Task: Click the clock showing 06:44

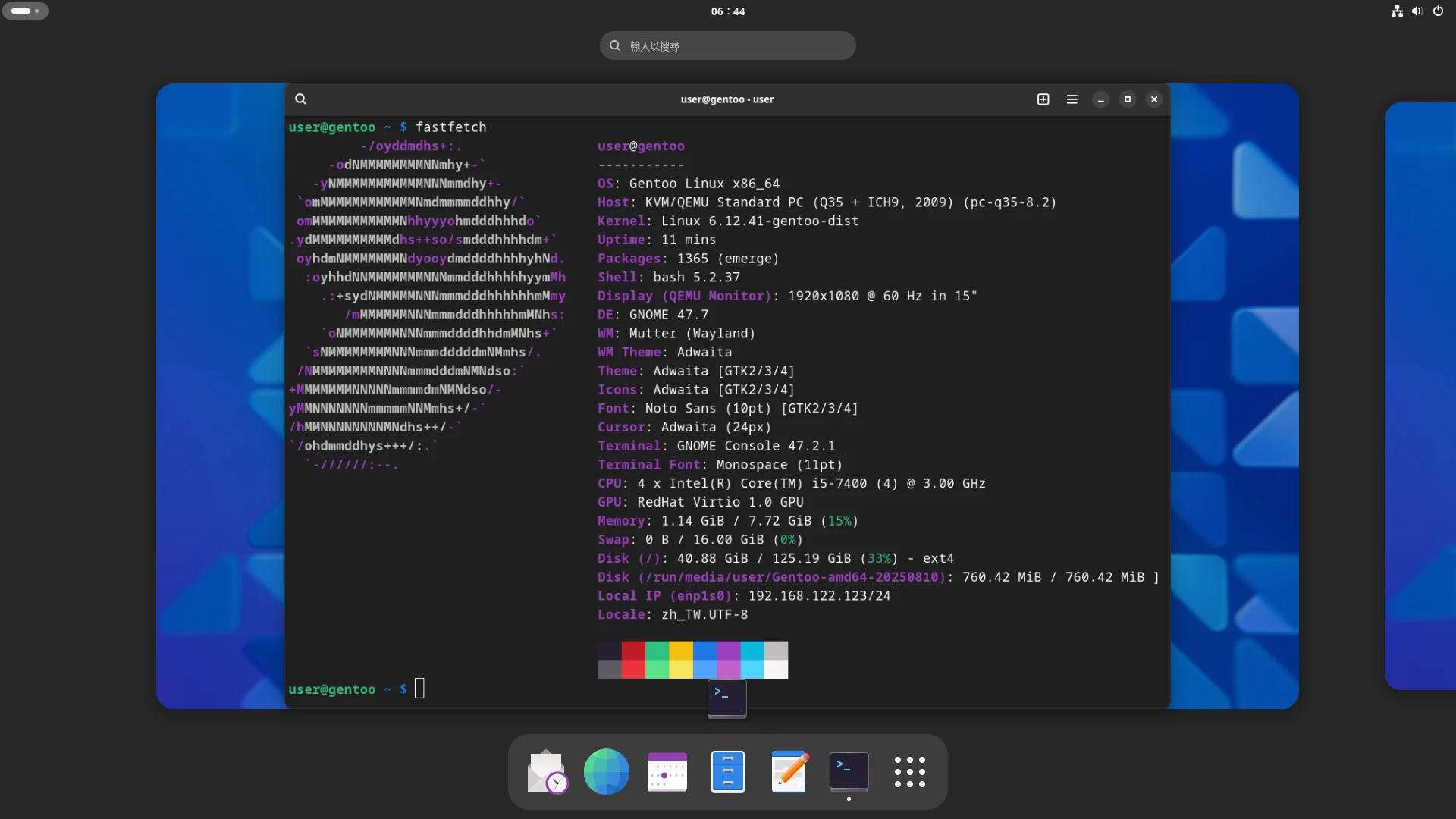Action: click(727, 11)
